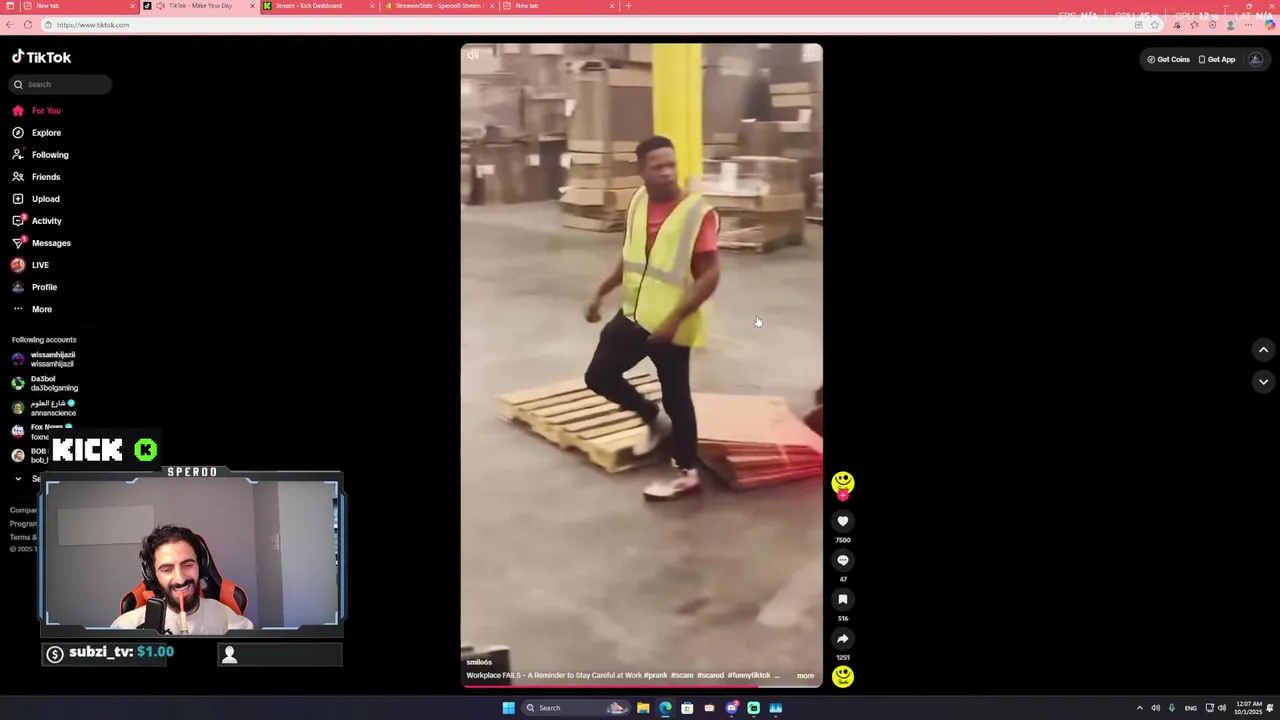The width and height of the screenshot is (1280, 720).
Task: Open Microsoft Store from taskbar
Action: pyautogui.click(x=687, y=708)
